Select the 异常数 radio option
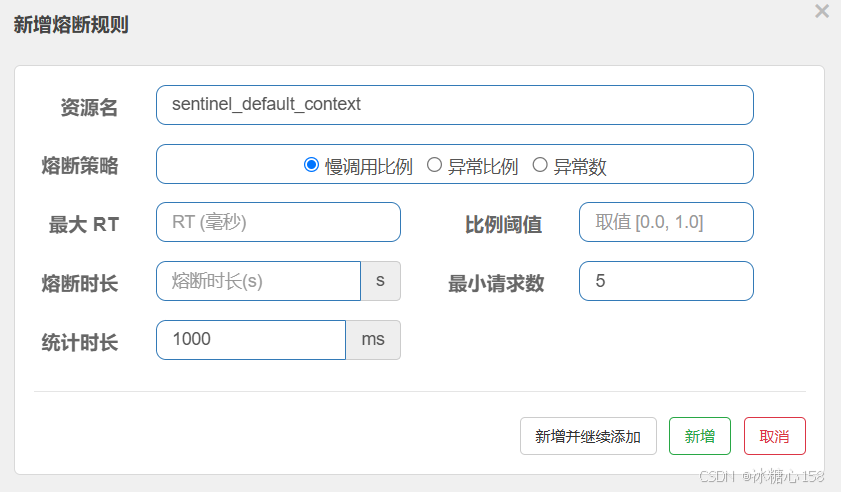Screen dimensions: 841x492 point(540,165)
